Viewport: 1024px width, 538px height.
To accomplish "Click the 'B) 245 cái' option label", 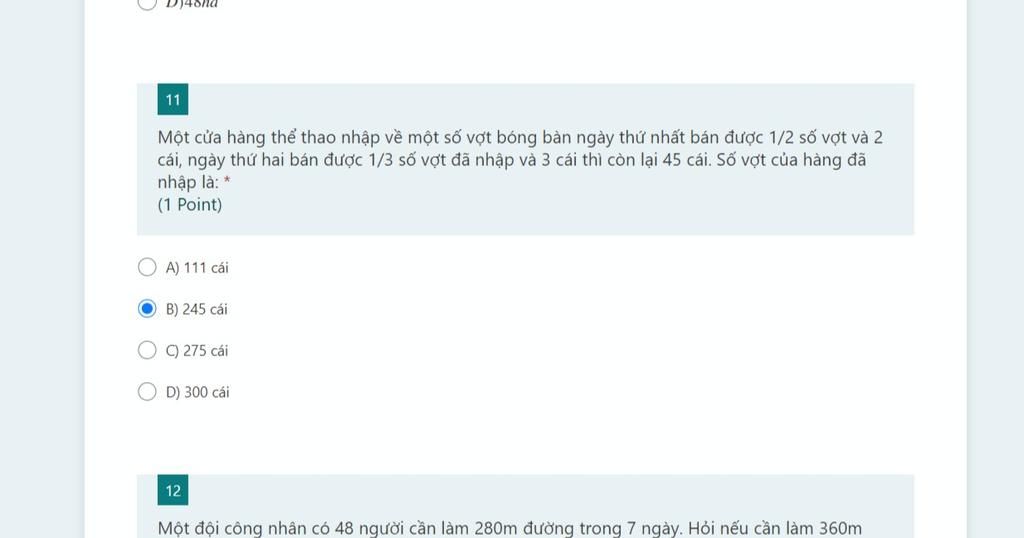I will pyautogui.click(x=197, y=309).
